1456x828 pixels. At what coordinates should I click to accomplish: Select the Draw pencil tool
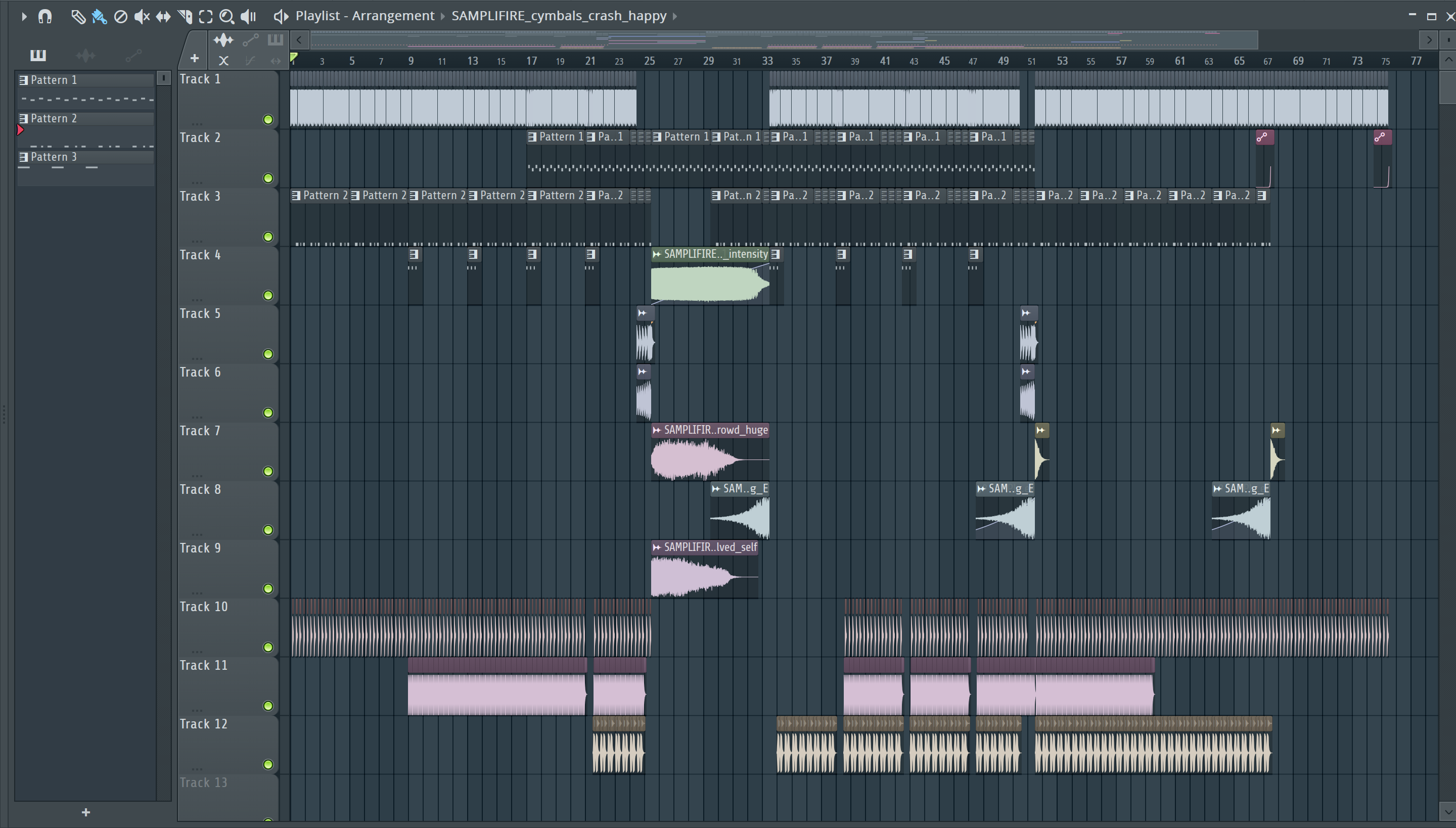click(x=77, y=17)
